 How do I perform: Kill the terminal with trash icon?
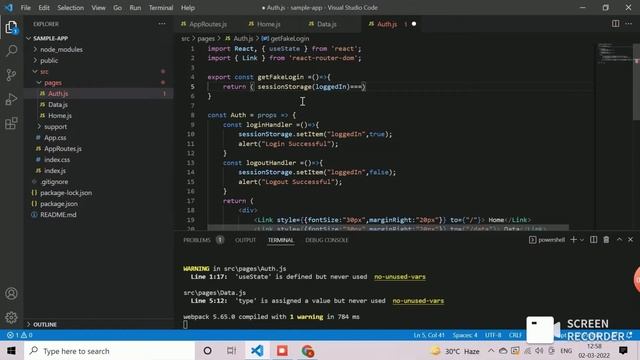coord(606,240)
